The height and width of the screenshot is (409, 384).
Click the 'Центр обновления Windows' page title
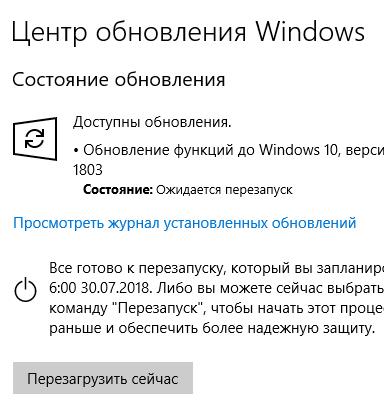coord(188,32)
